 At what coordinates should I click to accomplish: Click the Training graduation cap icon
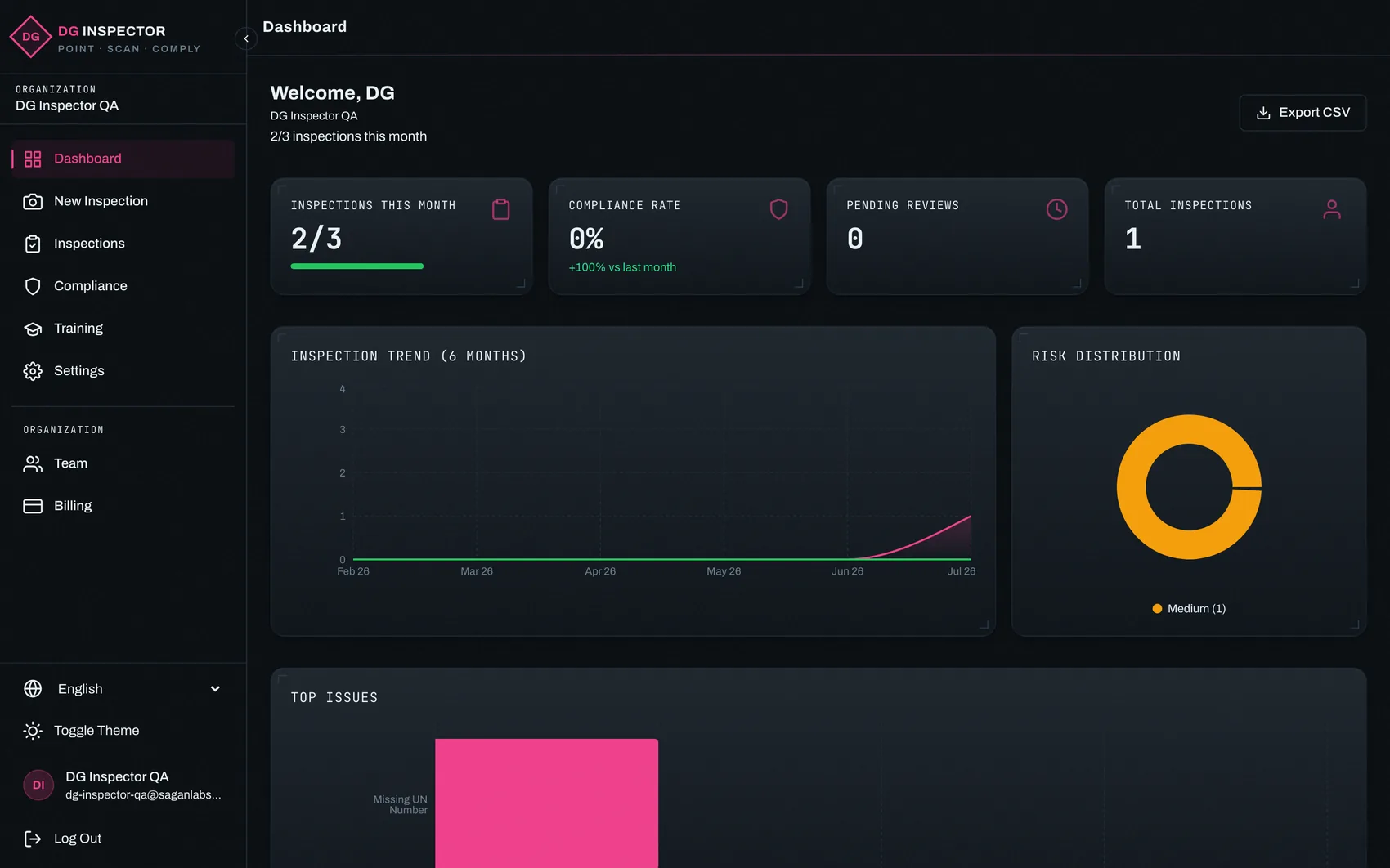[33, 329]
